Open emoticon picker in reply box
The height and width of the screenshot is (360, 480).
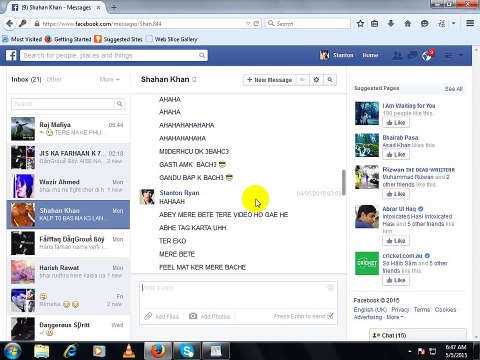coord(331,288)
